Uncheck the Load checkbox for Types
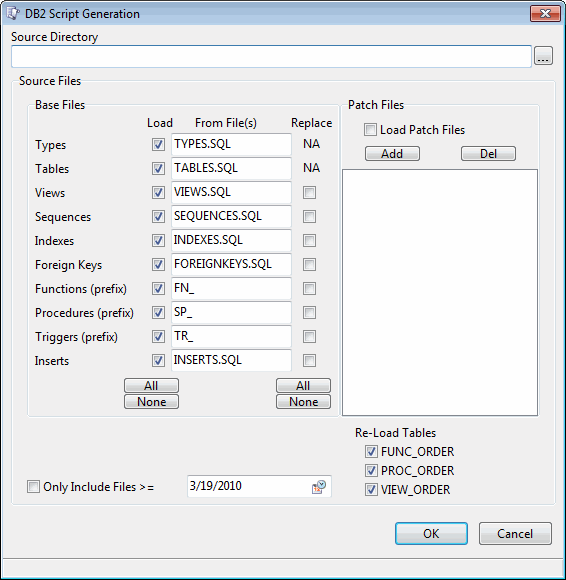 (x=158, y=144)
